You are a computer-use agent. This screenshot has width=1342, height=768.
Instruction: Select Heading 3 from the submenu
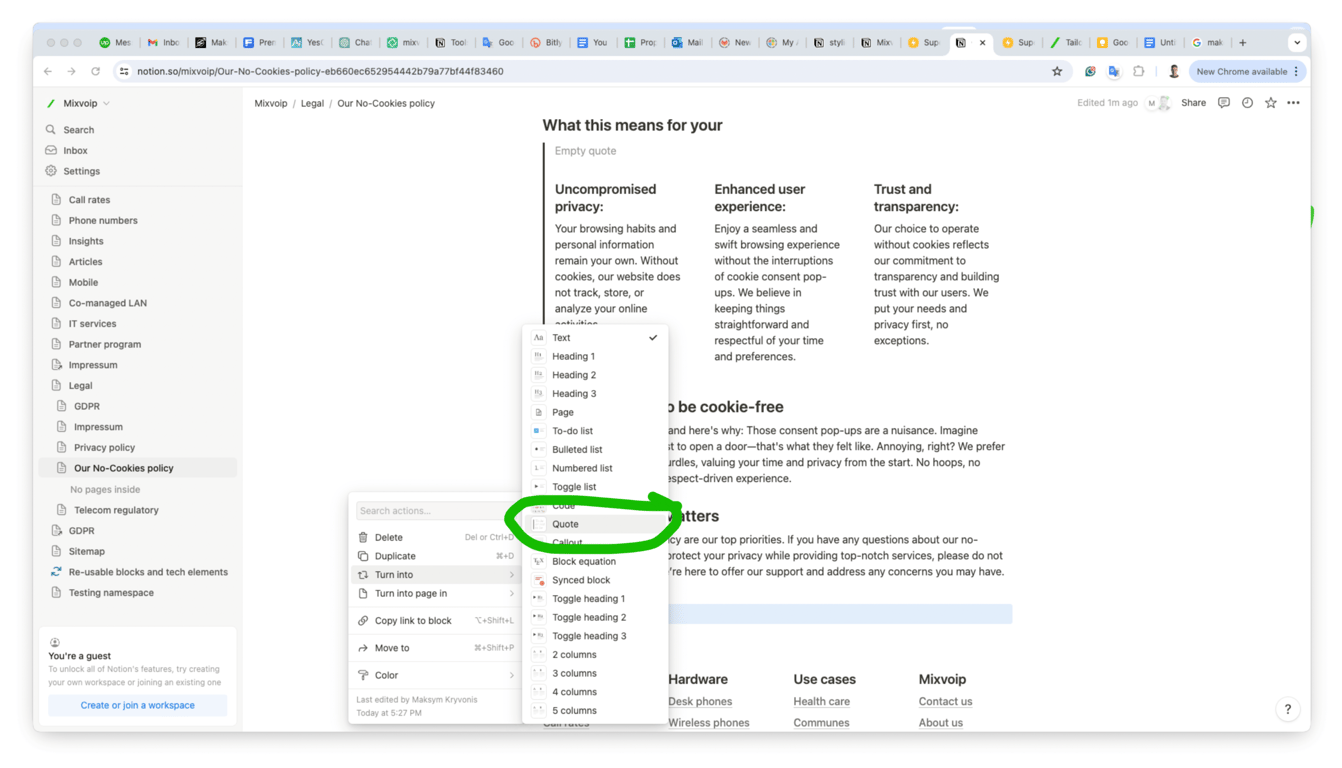pos(595,394)
